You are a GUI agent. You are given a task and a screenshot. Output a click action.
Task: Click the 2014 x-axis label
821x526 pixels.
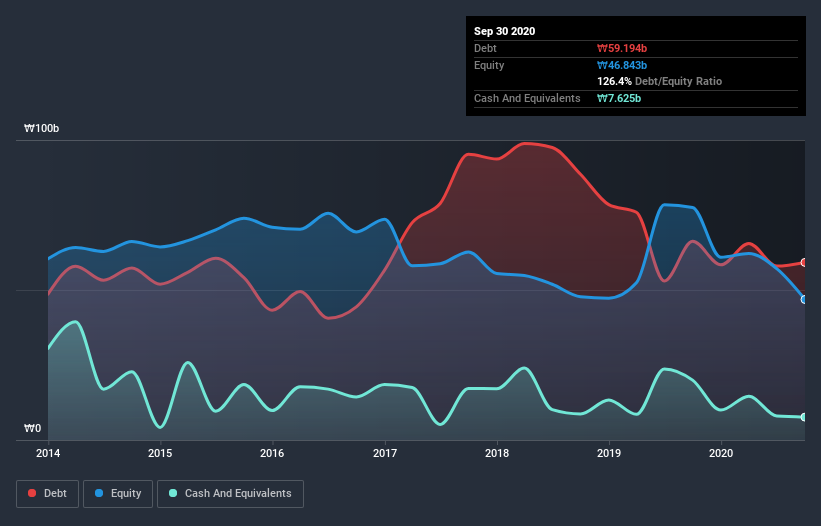tap(48, 453)
